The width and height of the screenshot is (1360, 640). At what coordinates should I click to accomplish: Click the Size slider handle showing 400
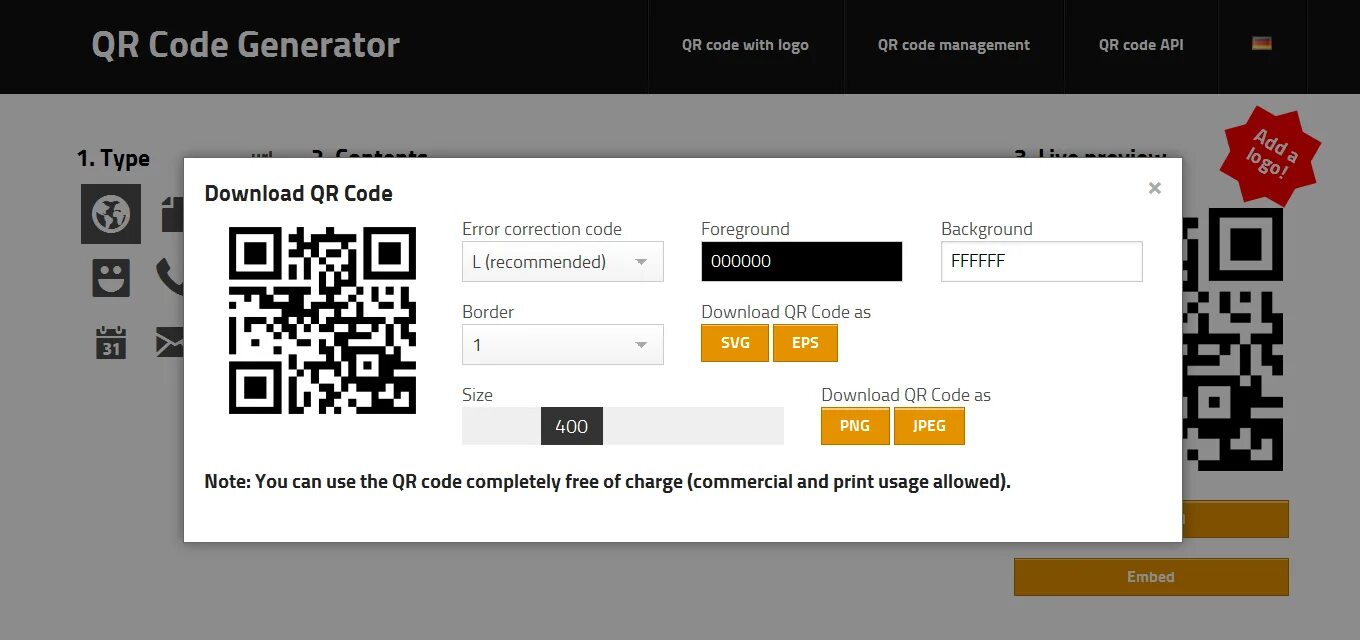[x=572, y=427]
